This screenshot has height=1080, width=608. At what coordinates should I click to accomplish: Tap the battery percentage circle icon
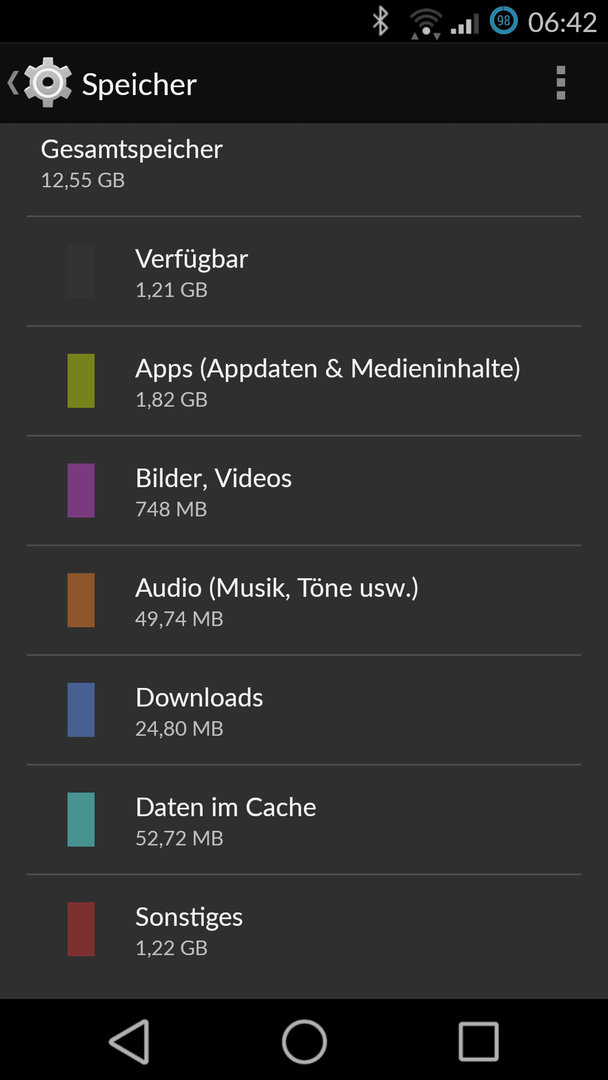(x=503, y=21)
